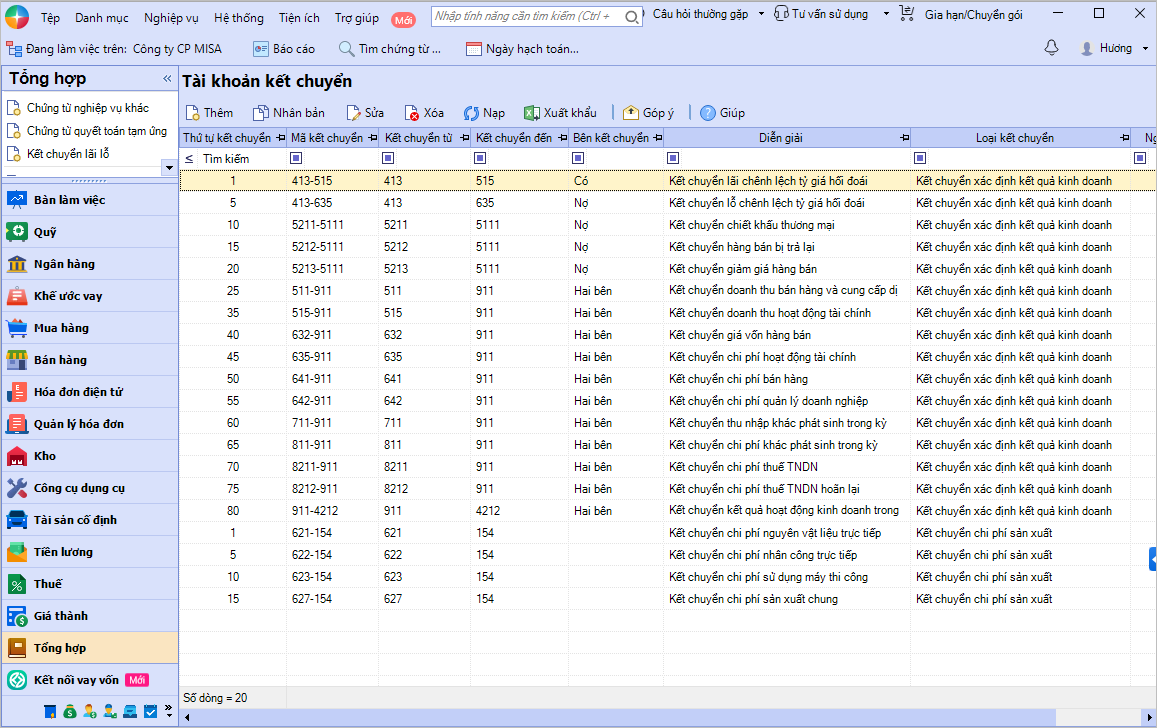Click the Xóa delete icon
Image resolution: width=1157 pixels, height=728 pixels.
pos(412,113)
